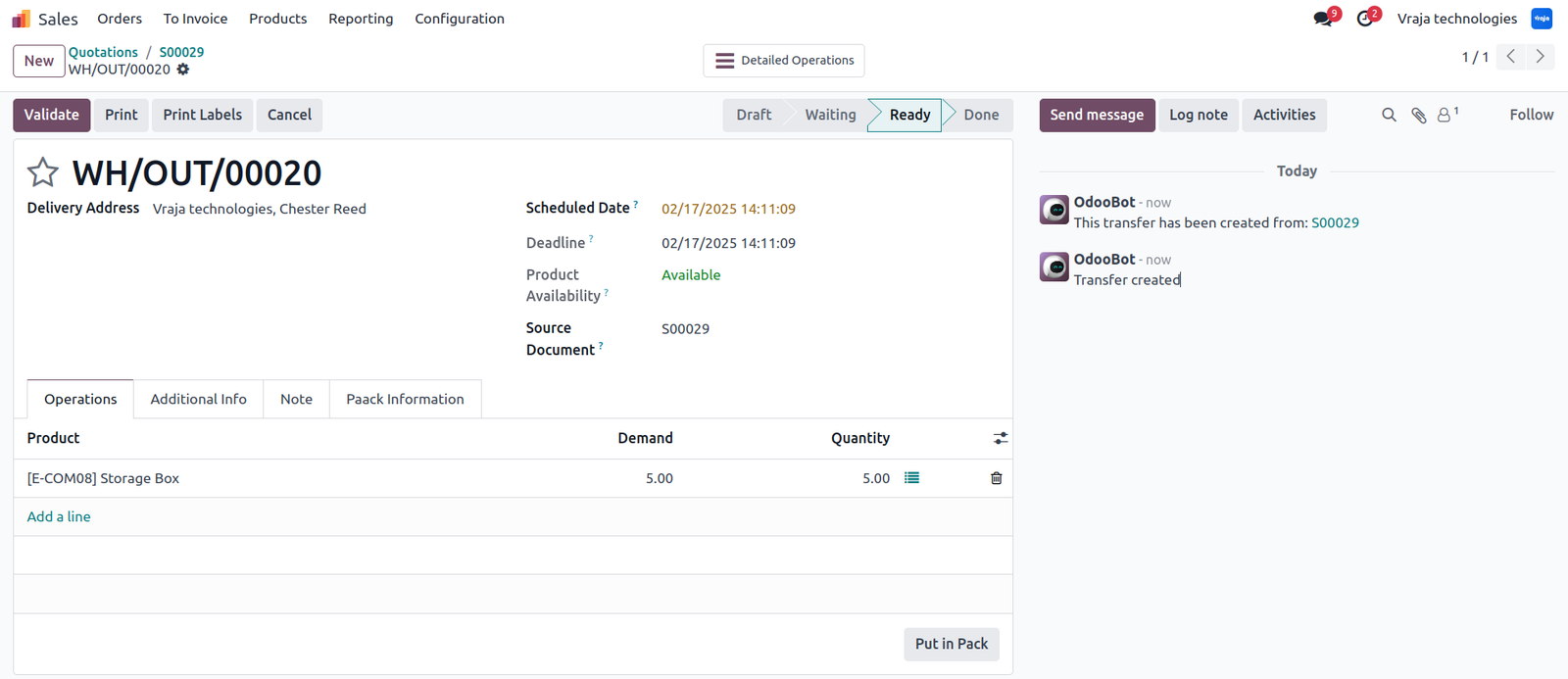
Task: Open the activities clock icon in top bar
Action: click(1366, 18)
